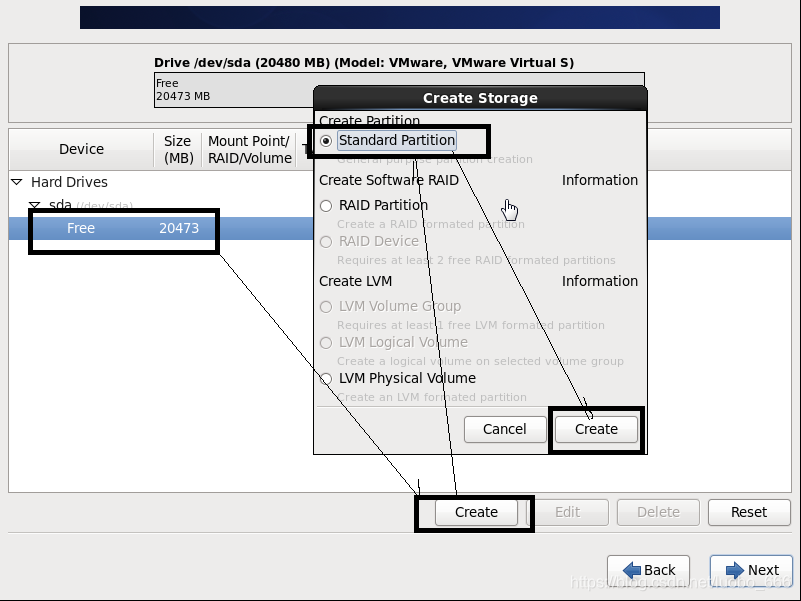Viewport: 801px width, 601px height.
Task: Click the Delete button below the device list
Action: tap(658, 512)
